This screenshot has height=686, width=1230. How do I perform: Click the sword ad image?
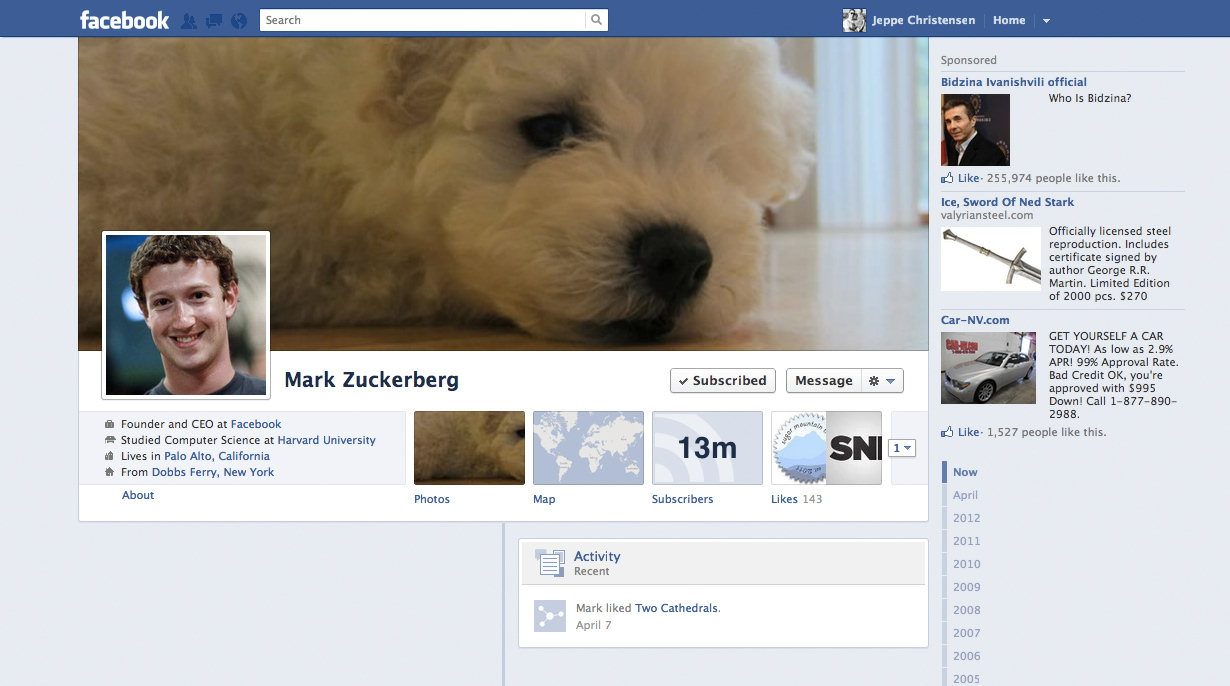tap(991, 258)
